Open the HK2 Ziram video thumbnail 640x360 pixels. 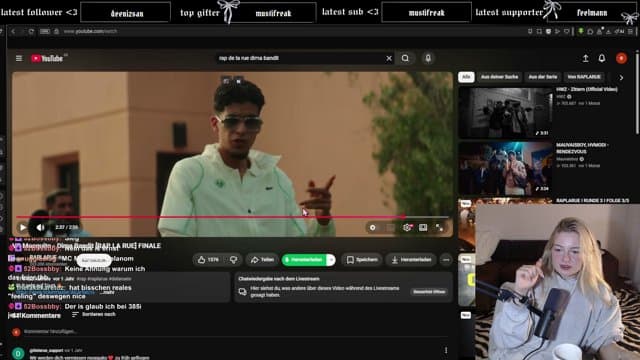pos(505,113)
